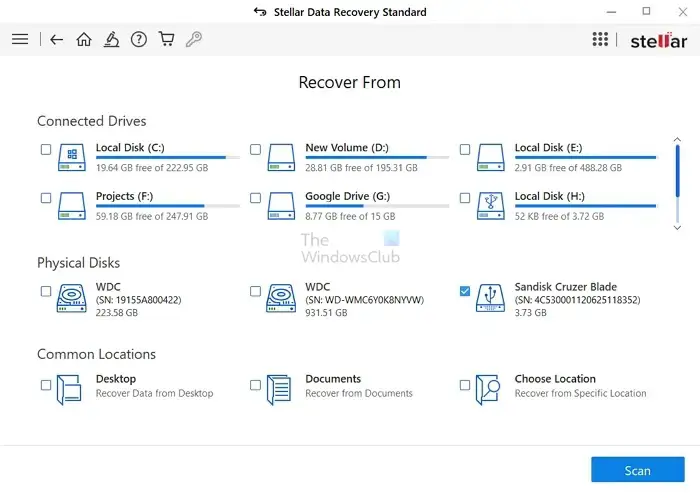Go to the Home screen icon
The image size is (700, 493).
pyautogui.click(x=84, y=39)
